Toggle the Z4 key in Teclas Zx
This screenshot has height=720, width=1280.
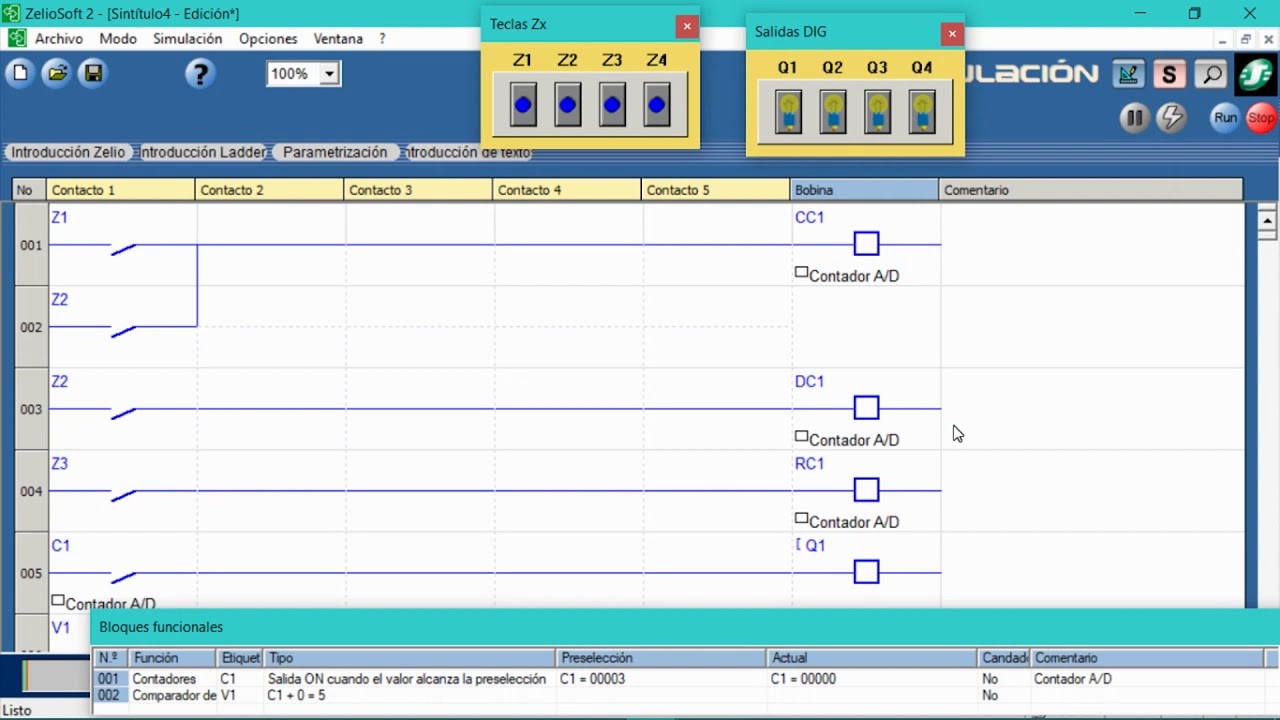tap(657, 105)
